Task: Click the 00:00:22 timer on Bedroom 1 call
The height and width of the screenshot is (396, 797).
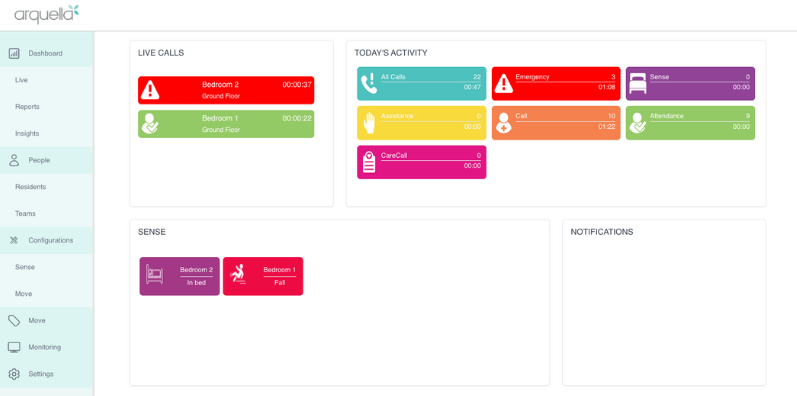Action: (297, 118)
